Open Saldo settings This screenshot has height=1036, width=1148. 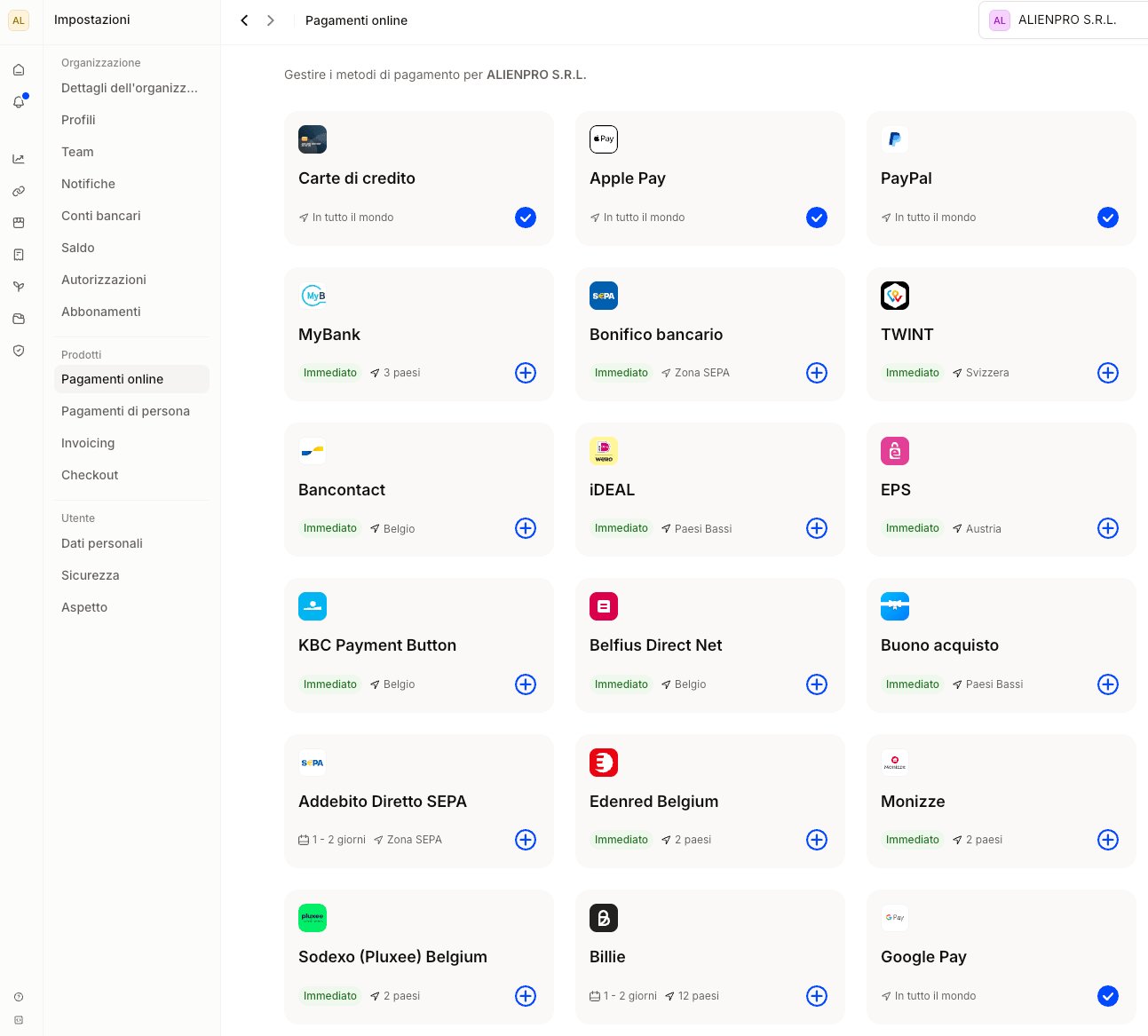[x=131, y=248]
